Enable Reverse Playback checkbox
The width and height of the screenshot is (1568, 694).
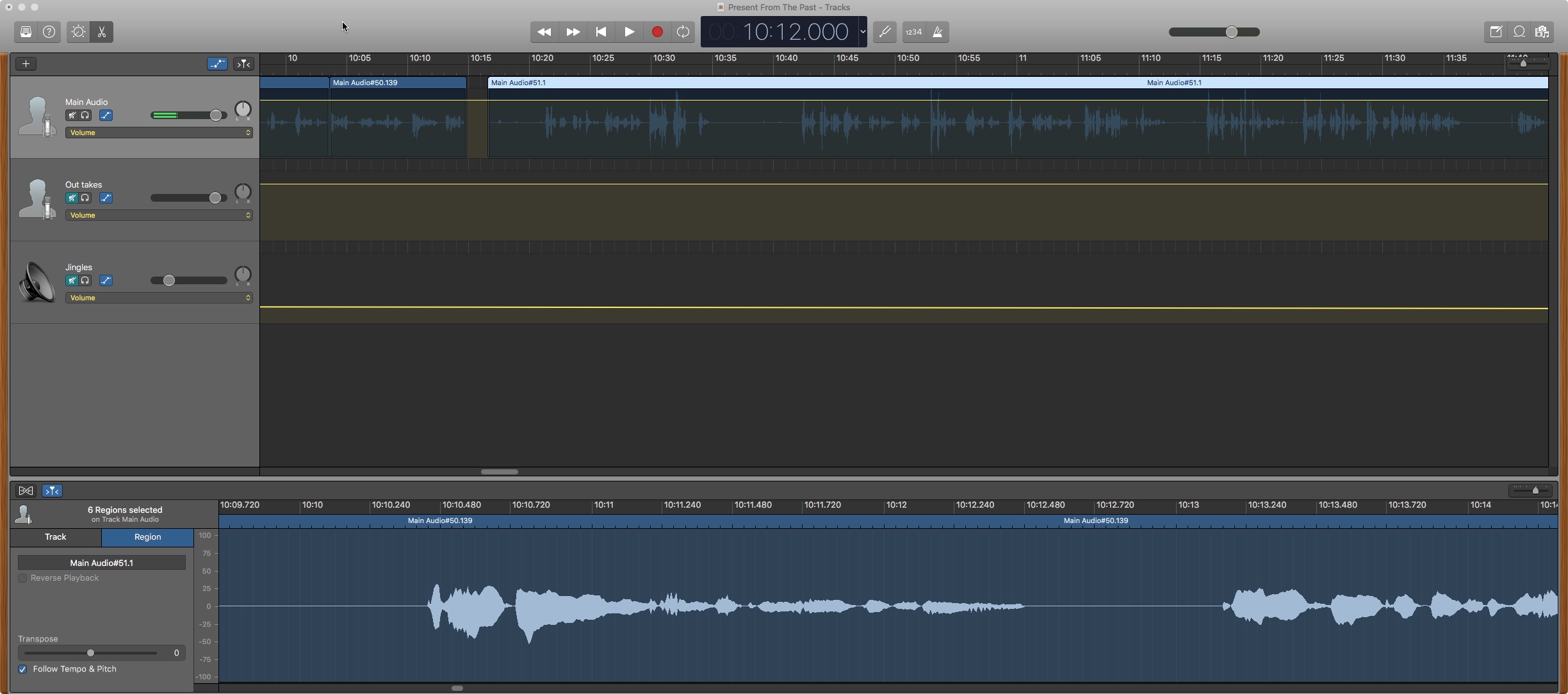[22, 578]
